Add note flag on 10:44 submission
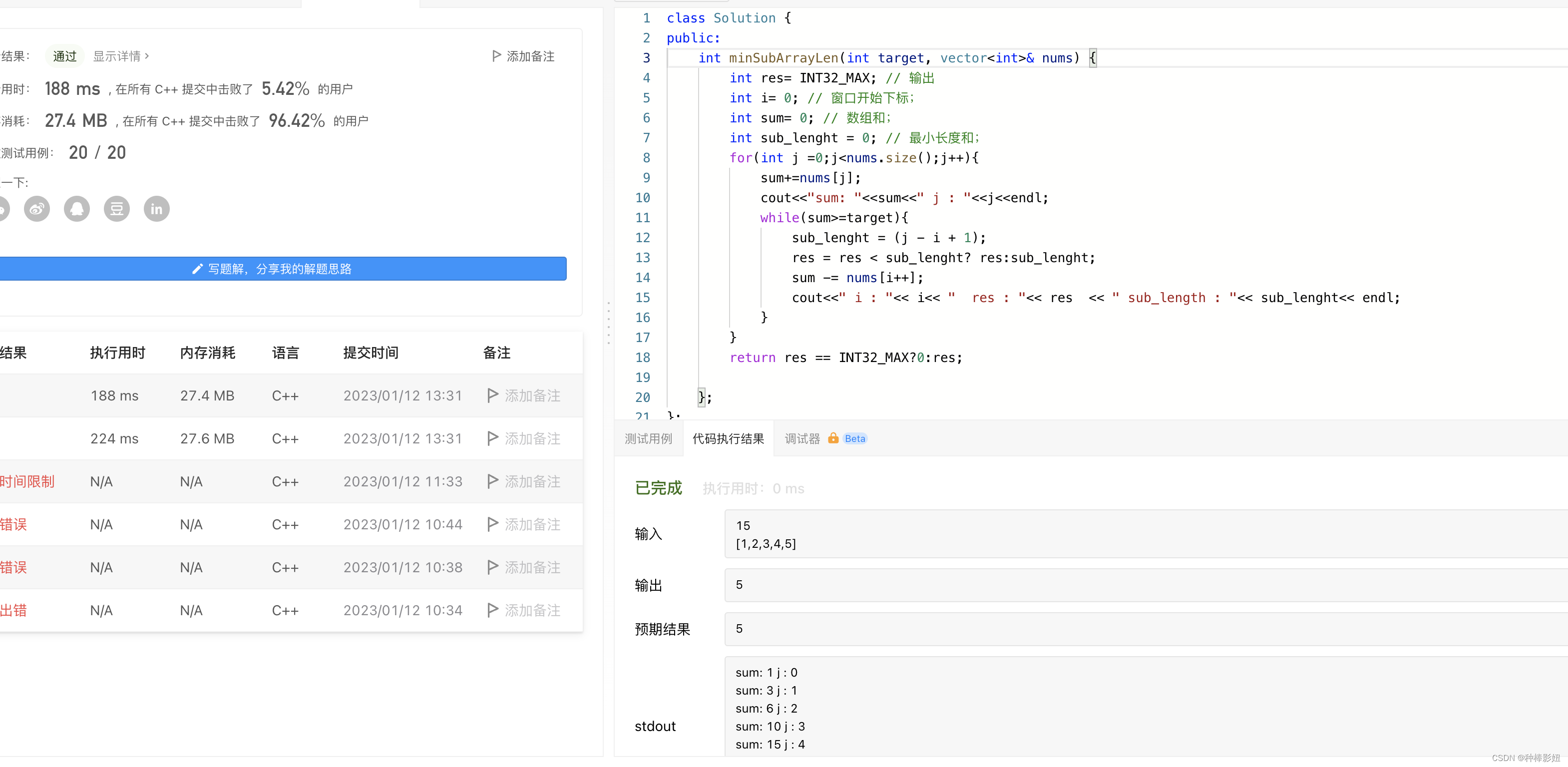This screenshot has width=1568, height=767. pyautogui.click(x=523, y=524)
